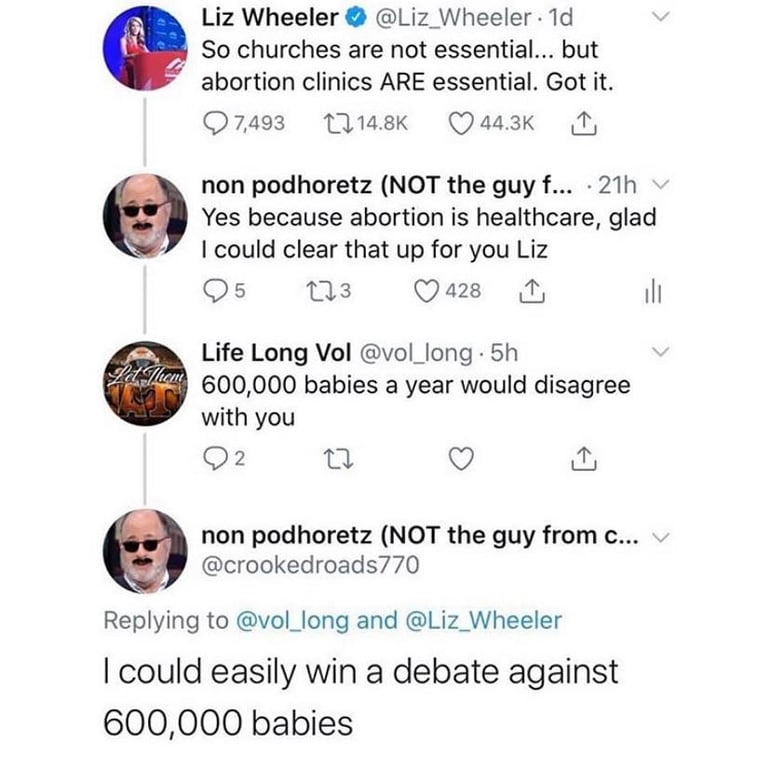Open Liz Wheeler's profile picture

146,48
